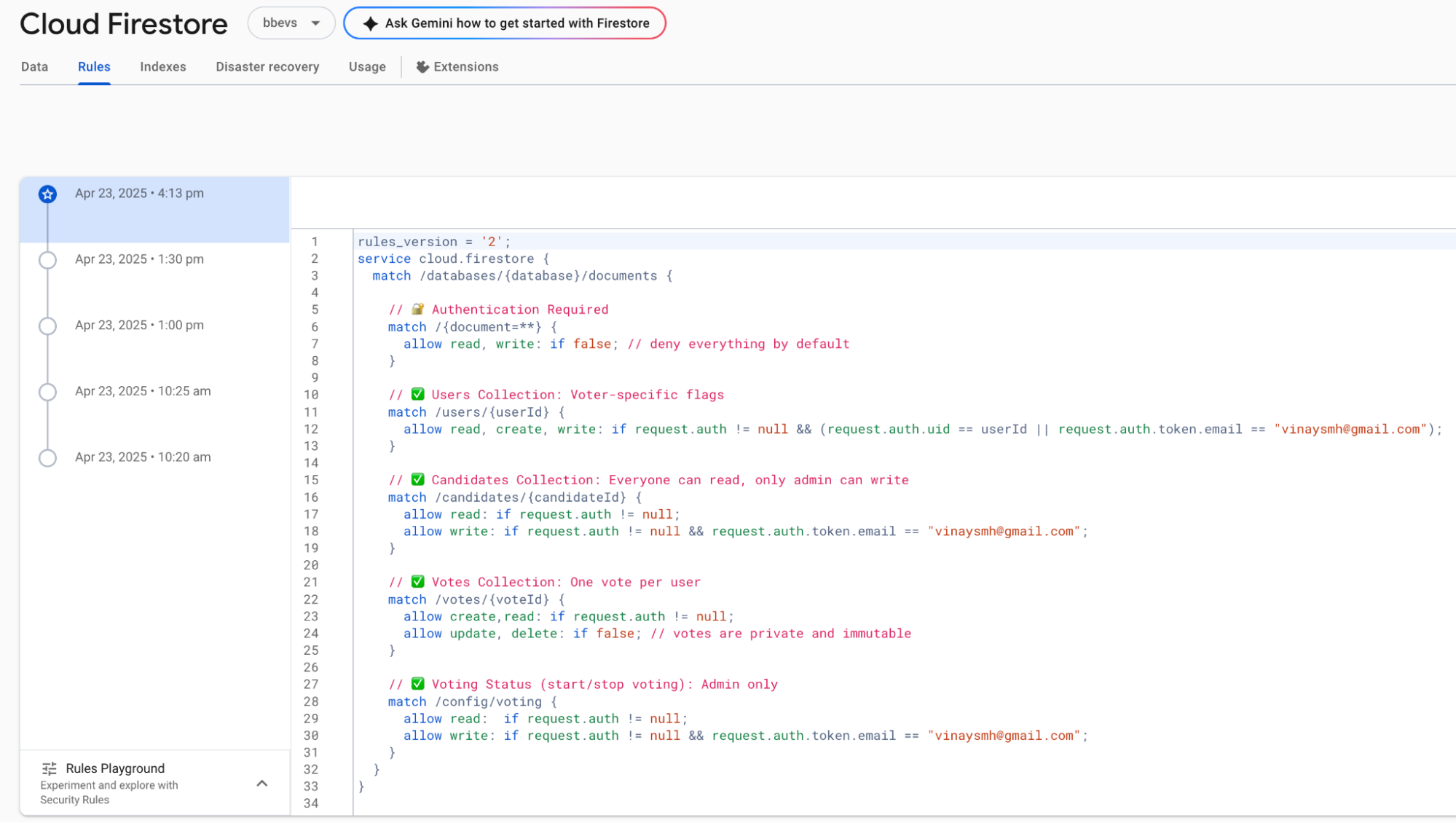Select version marker for 1:30 pm

click(x=48, y=260)
